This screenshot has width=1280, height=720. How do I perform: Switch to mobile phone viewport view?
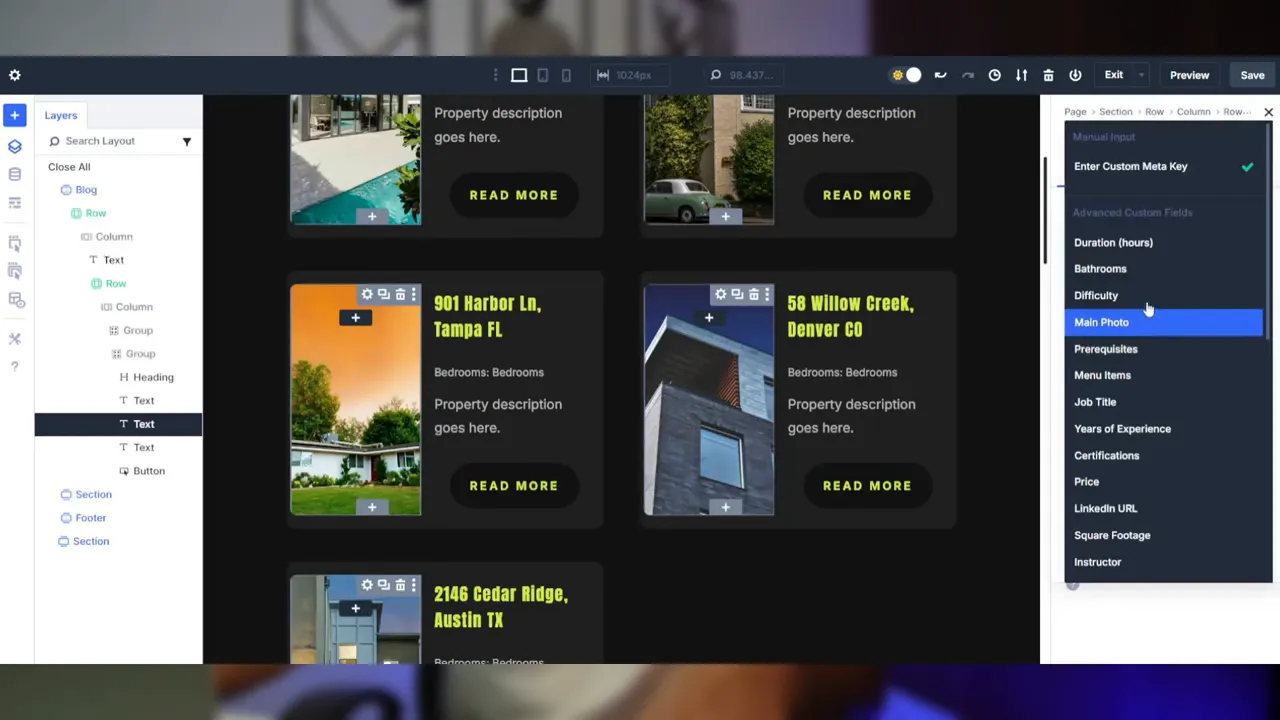[x=566, y=75]
